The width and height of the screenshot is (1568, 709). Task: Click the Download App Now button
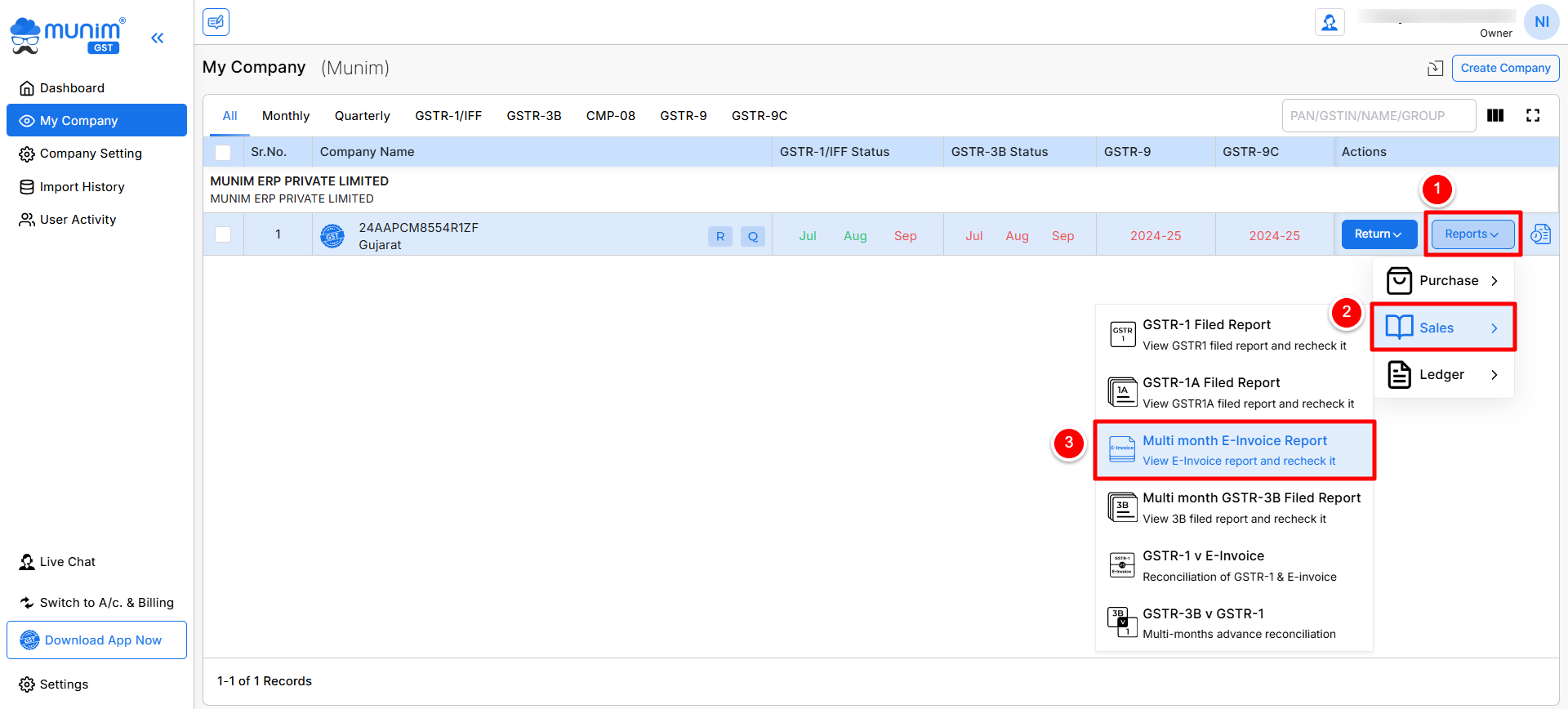pyautogui.click(x=96, y=640)
